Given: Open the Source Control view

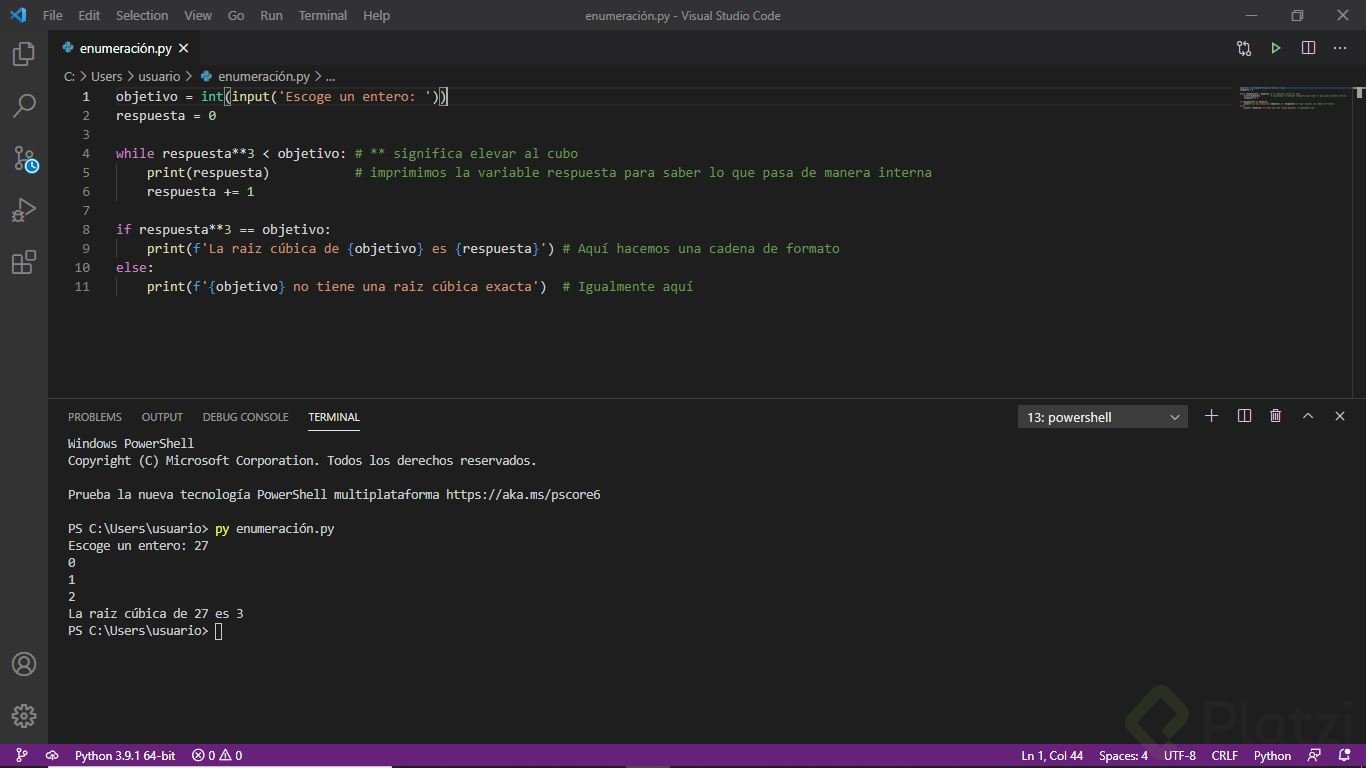Looking at the screenshot, I should click(24, 159).
